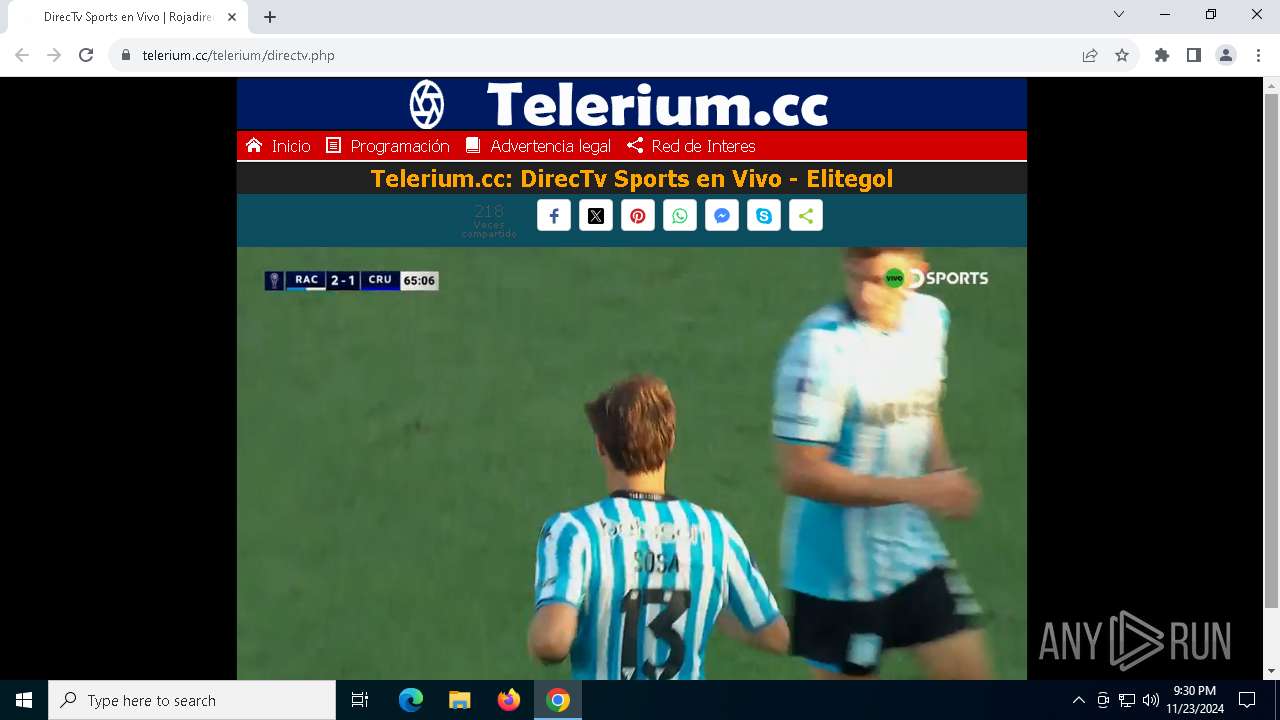1280x720 pixels.
Task: Click the DirecTv Sports en Vivo heading
Action: [632, 179]
